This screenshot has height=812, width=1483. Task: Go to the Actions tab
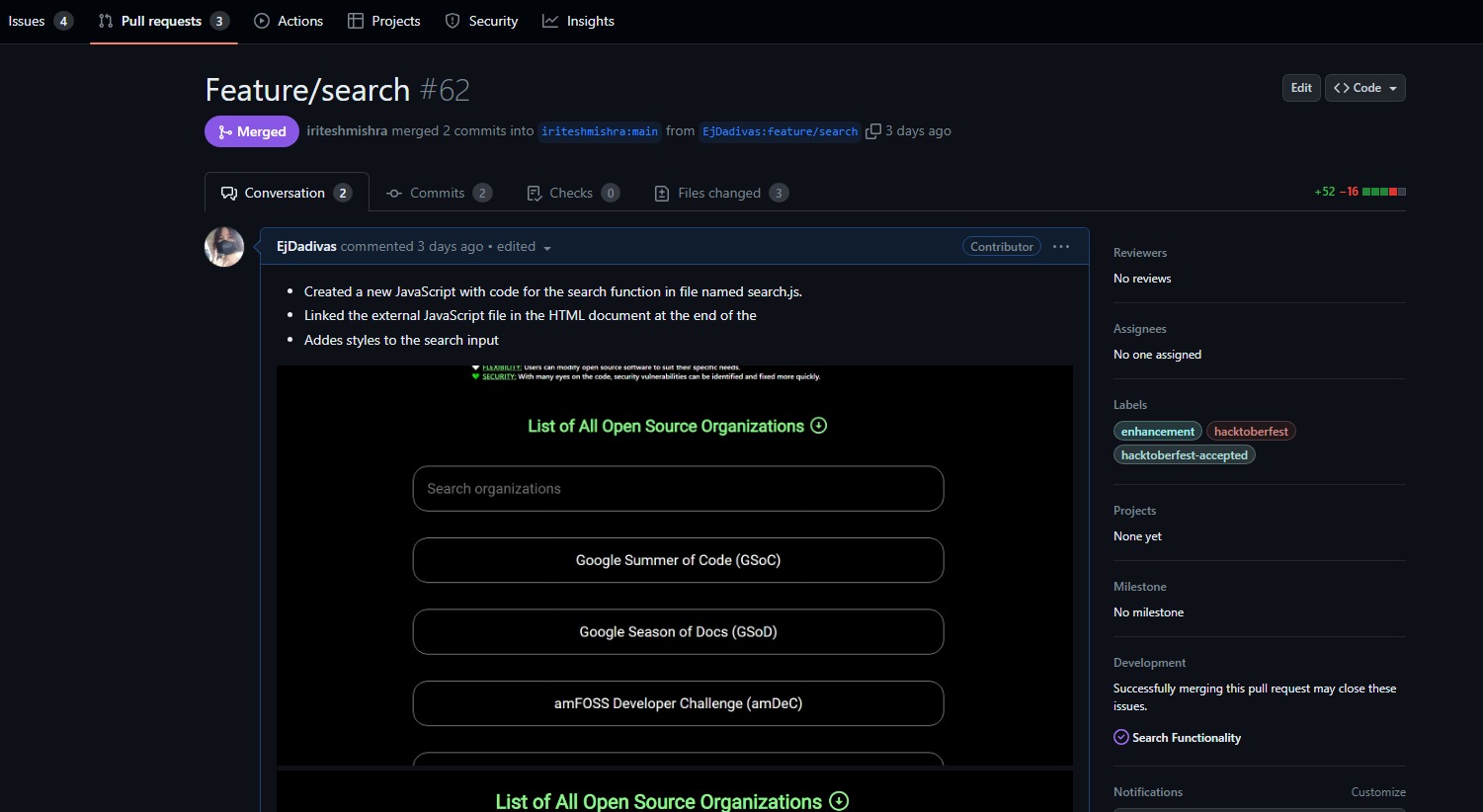coord(288,21)
